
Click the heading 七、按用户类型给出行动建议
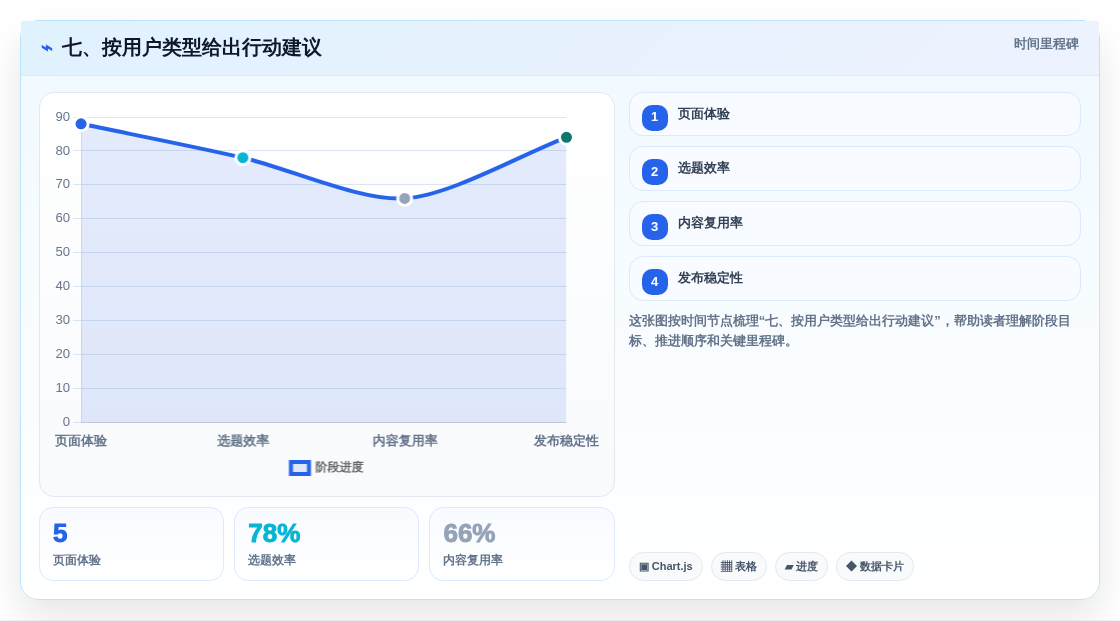pyautogui.click(x=191, y=48)
